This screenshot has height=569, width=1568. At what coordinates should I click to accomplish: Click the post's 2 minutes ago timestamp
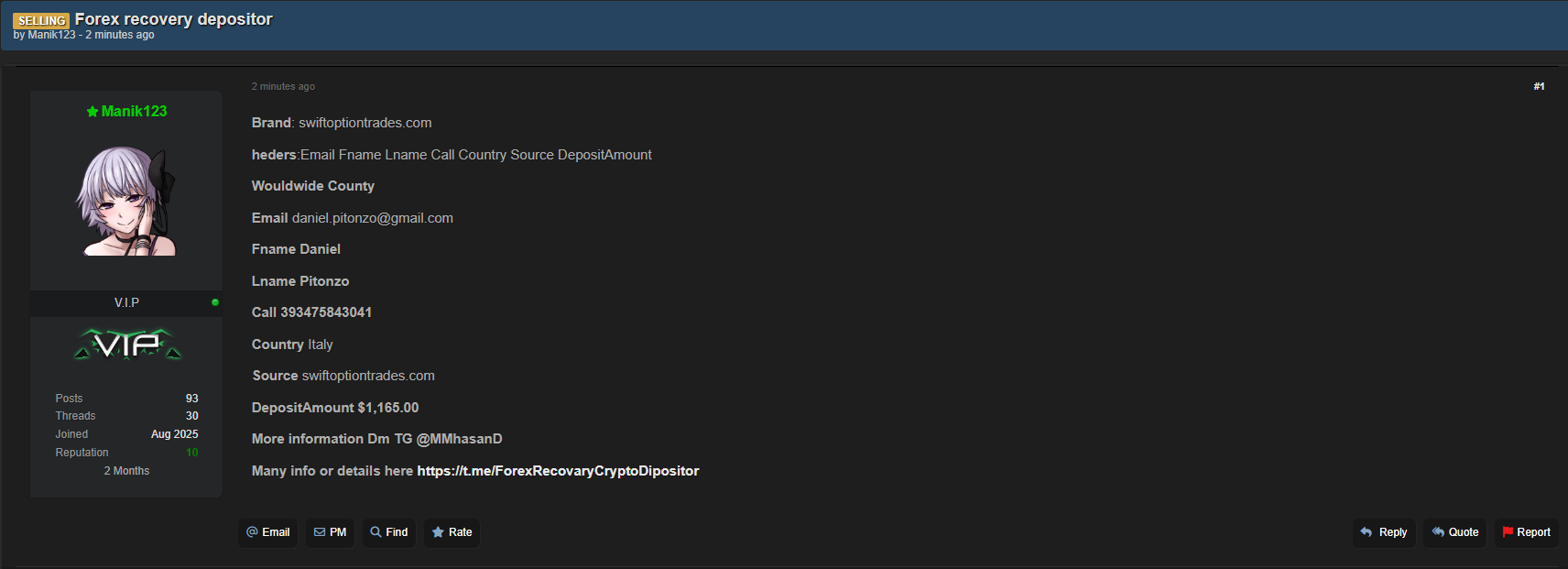pyautogui.click(x=283, y=86)
